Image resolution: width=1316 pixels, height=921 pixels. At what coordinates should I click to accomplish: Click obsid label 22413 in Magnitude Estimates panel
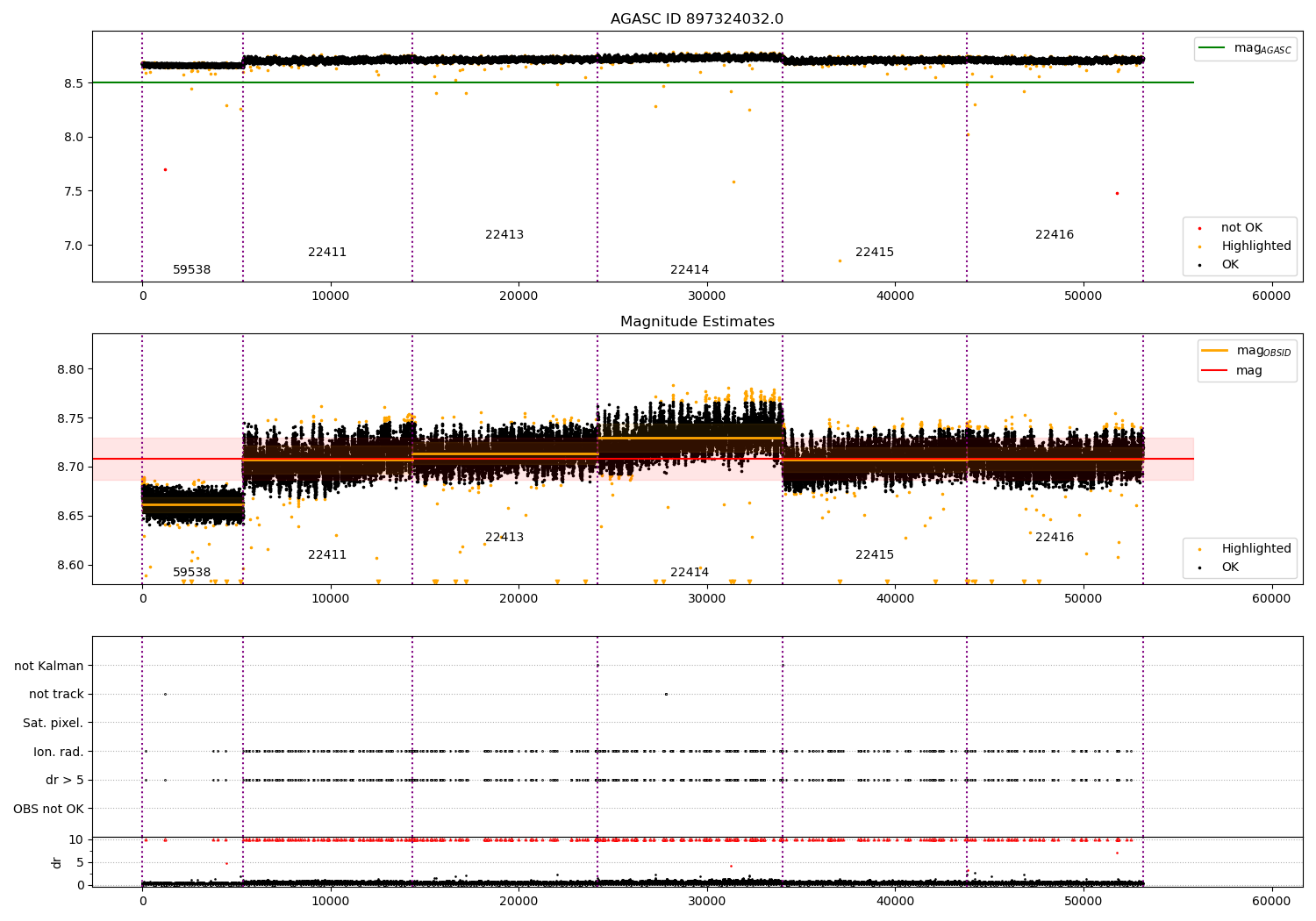pos(504,538)
